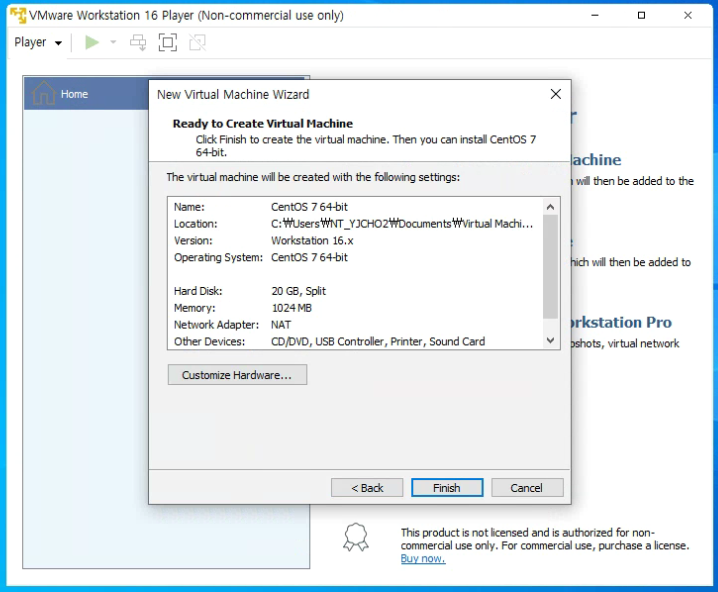
Task: Click the Customize Hardware button
Action: point(237,375)
